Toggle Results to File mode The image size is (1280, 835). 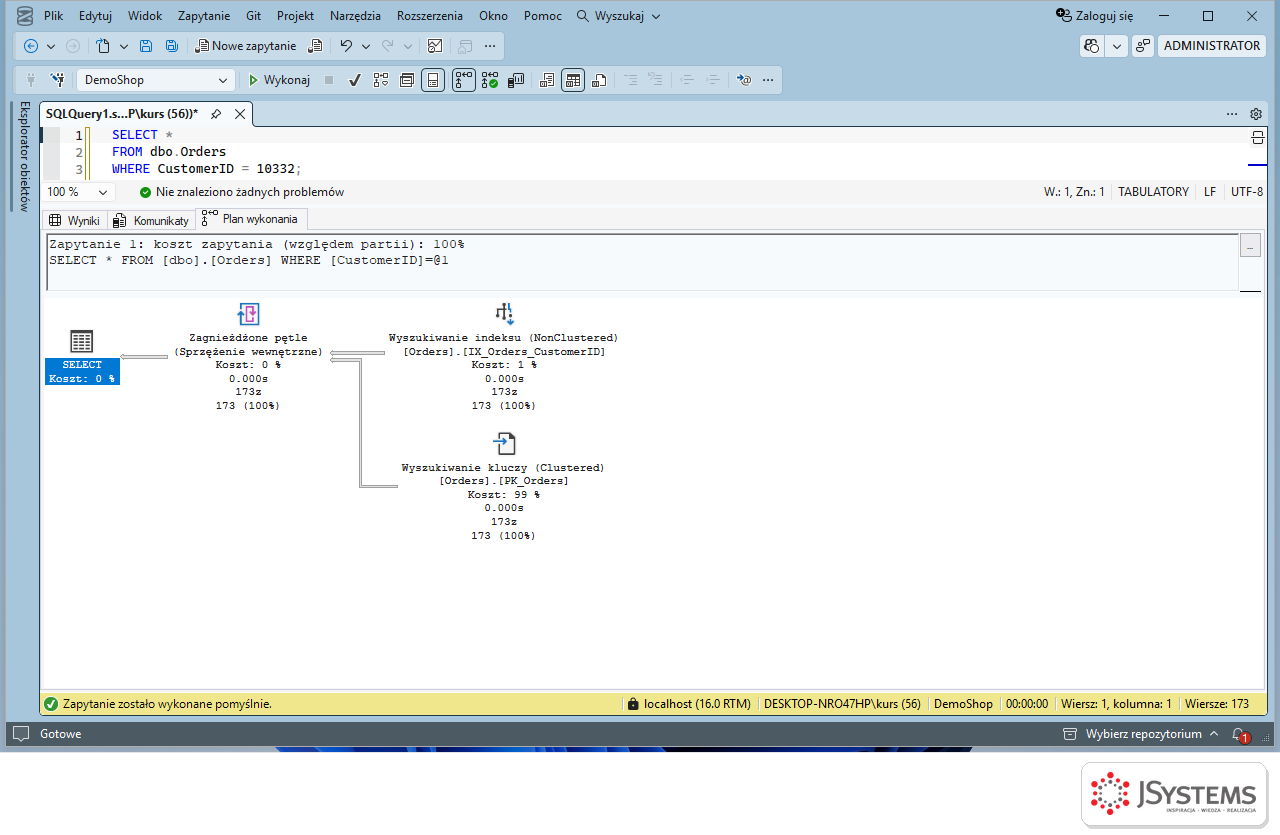tap(599, 80)
